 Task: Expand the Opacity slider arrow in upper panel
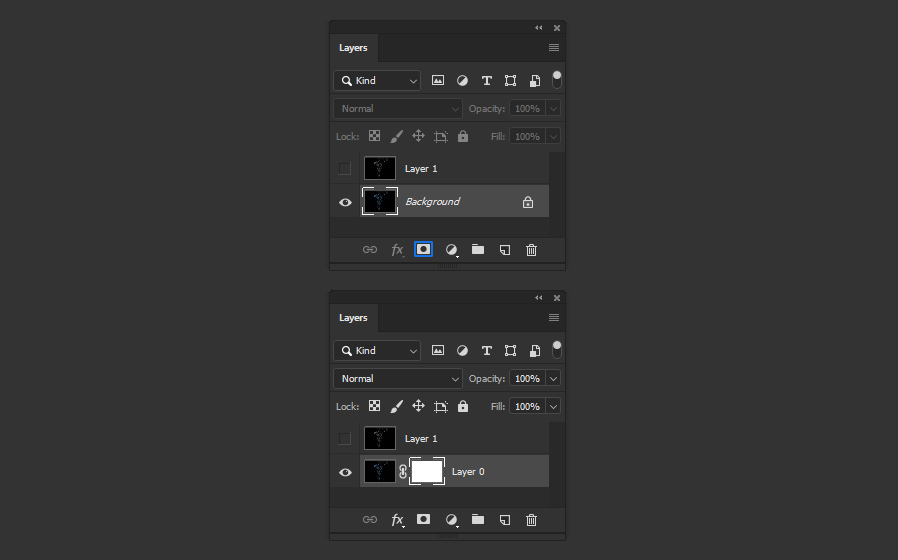point(553,108)
